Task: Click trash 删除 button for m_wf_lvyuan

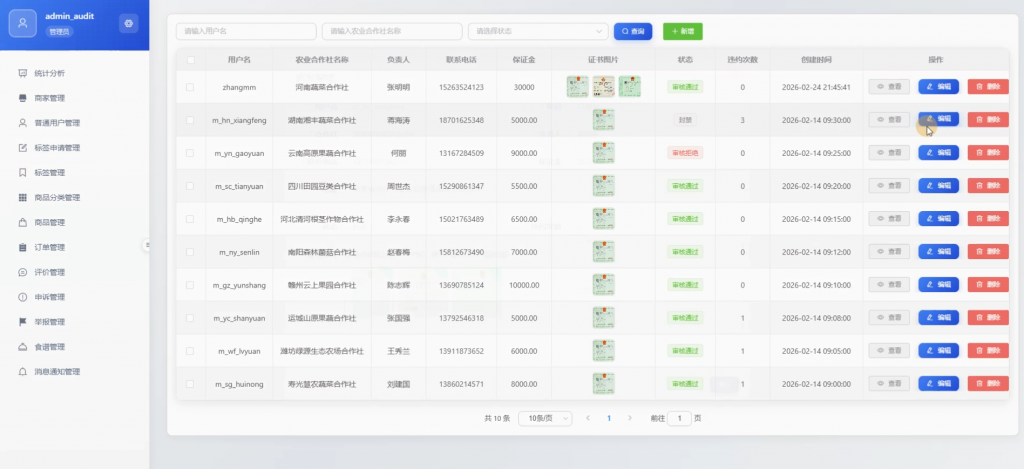Action: (x=988, y=351)
